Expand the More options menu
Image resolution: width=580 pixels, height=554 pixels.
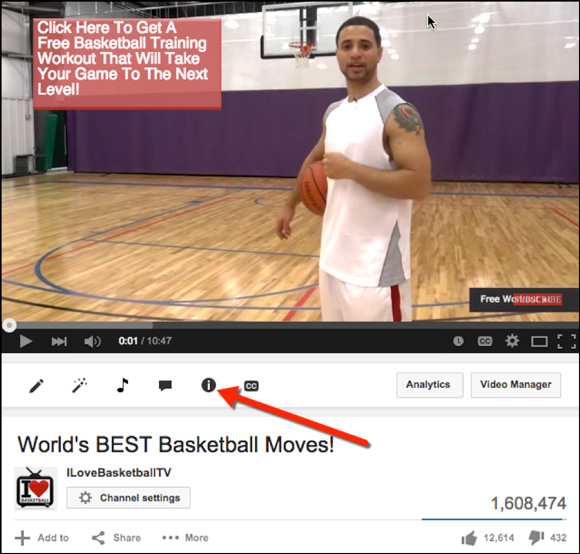coord(185,538)
